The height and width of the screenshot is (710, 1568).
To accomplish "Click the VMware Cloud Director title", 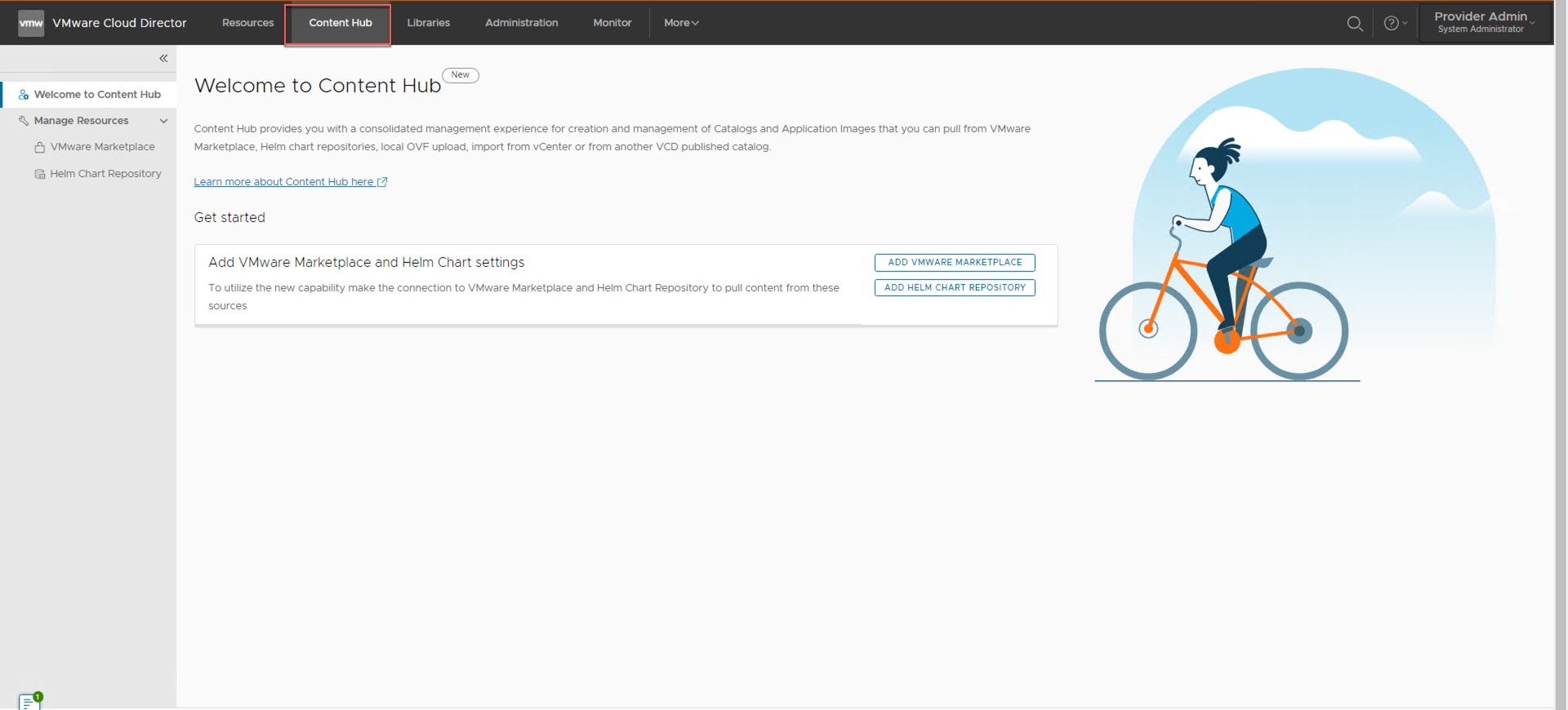I will [x=119, y=23].
